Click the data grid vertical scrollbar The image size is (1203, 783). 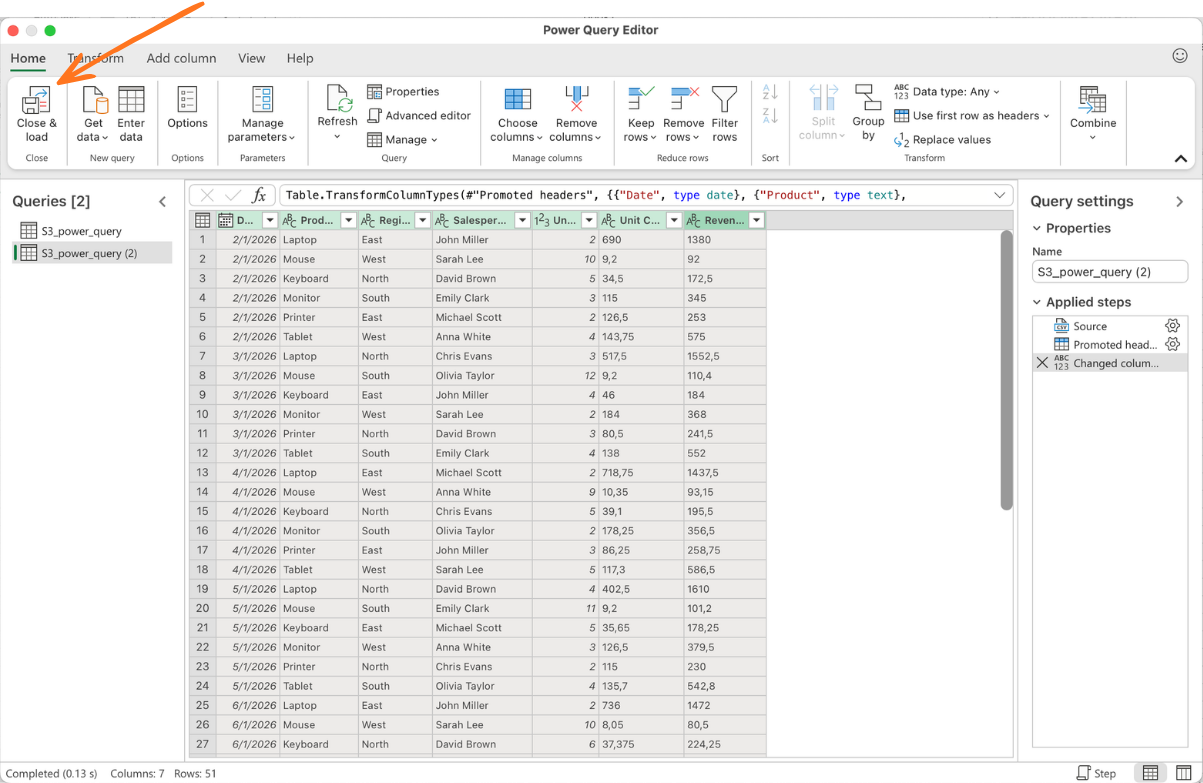pyautogui.click(x=1006, y=370)
